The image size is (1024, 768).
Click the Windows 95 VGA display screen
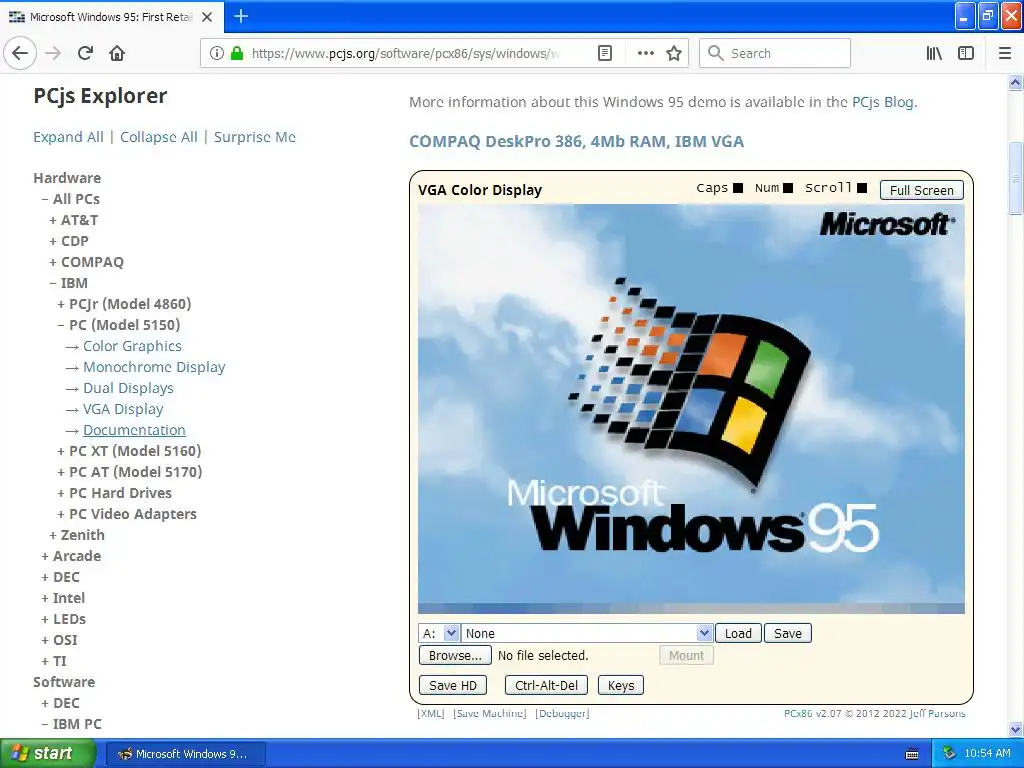691,409
